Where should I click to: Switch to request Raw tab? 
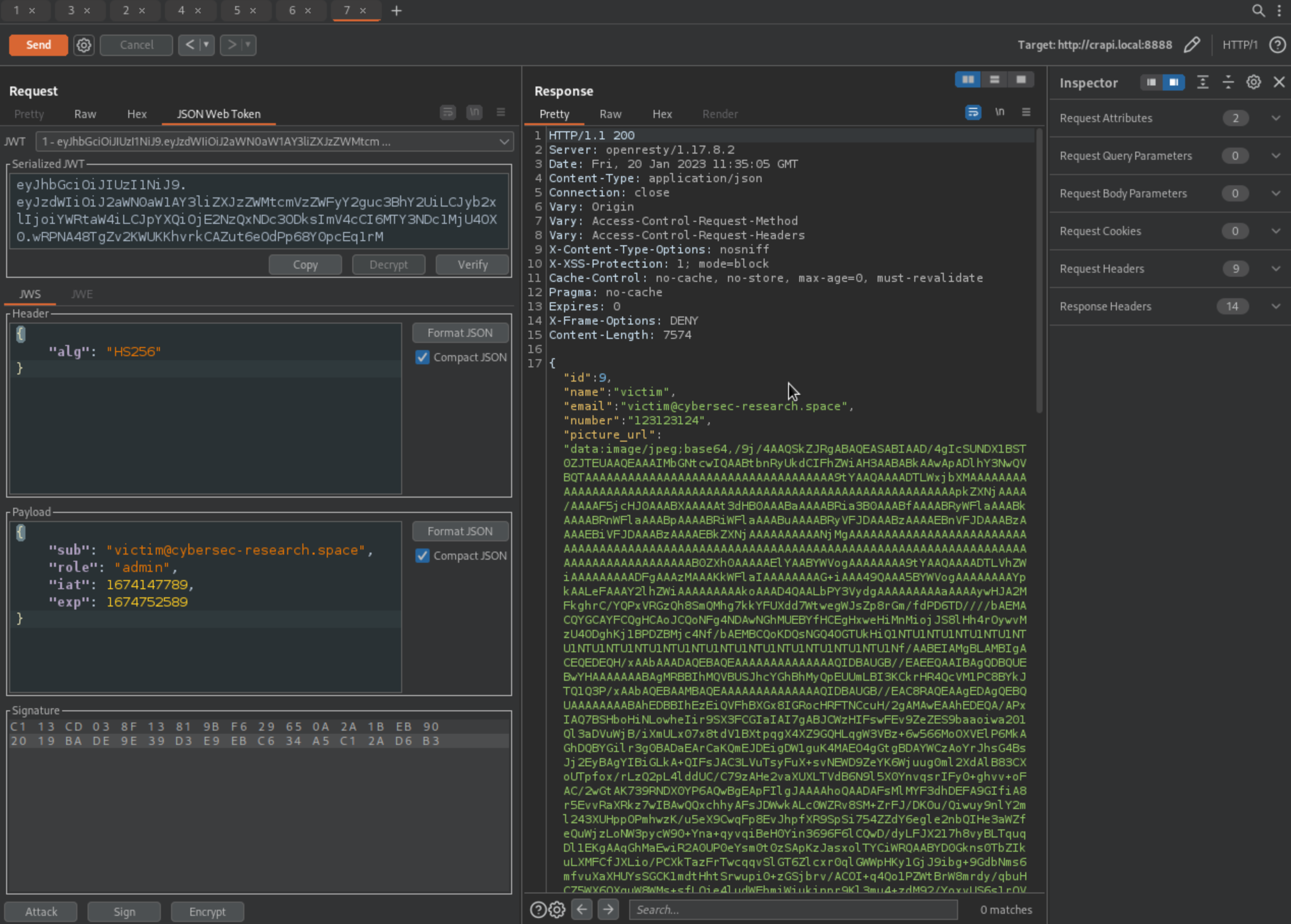85,114
